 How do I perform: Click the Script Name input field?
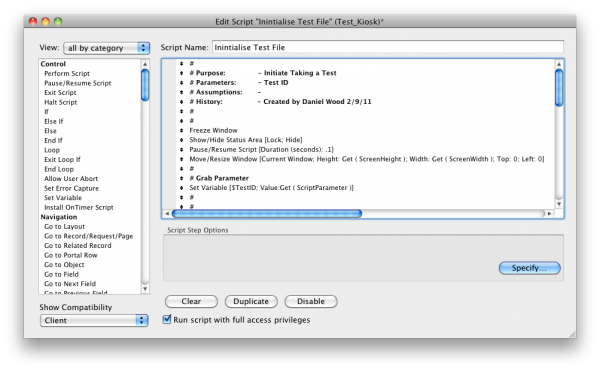tap(388, 47)
